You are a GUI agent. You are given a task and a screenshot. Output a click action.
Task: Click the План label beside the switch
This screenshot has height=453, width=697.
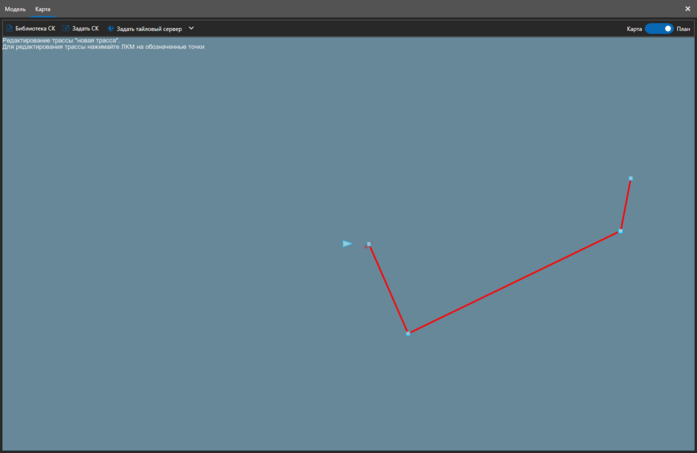tap(683, 29)
